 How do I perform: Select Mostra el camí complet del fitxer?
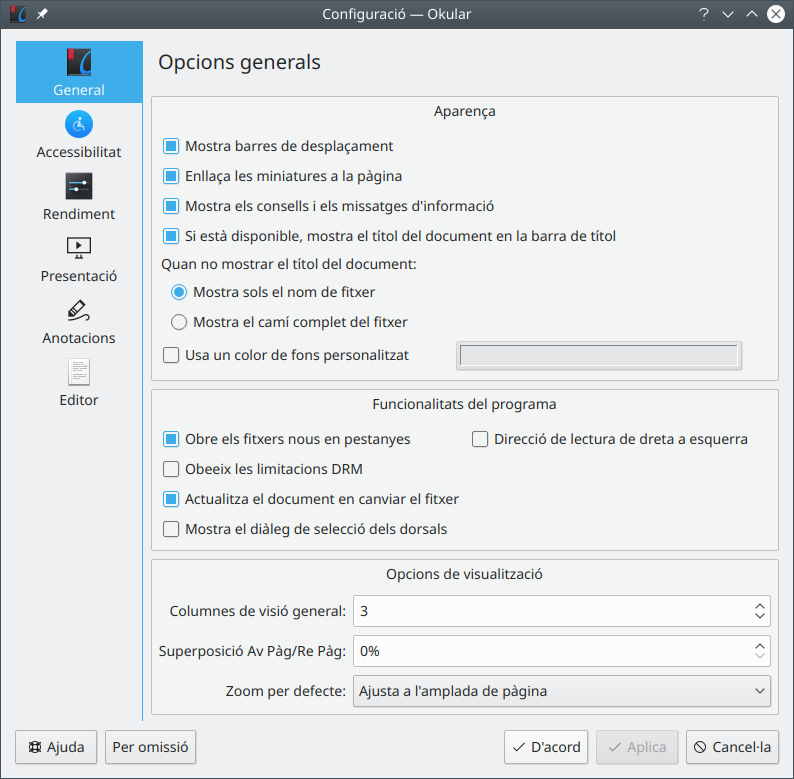click(x=179, y=322)
